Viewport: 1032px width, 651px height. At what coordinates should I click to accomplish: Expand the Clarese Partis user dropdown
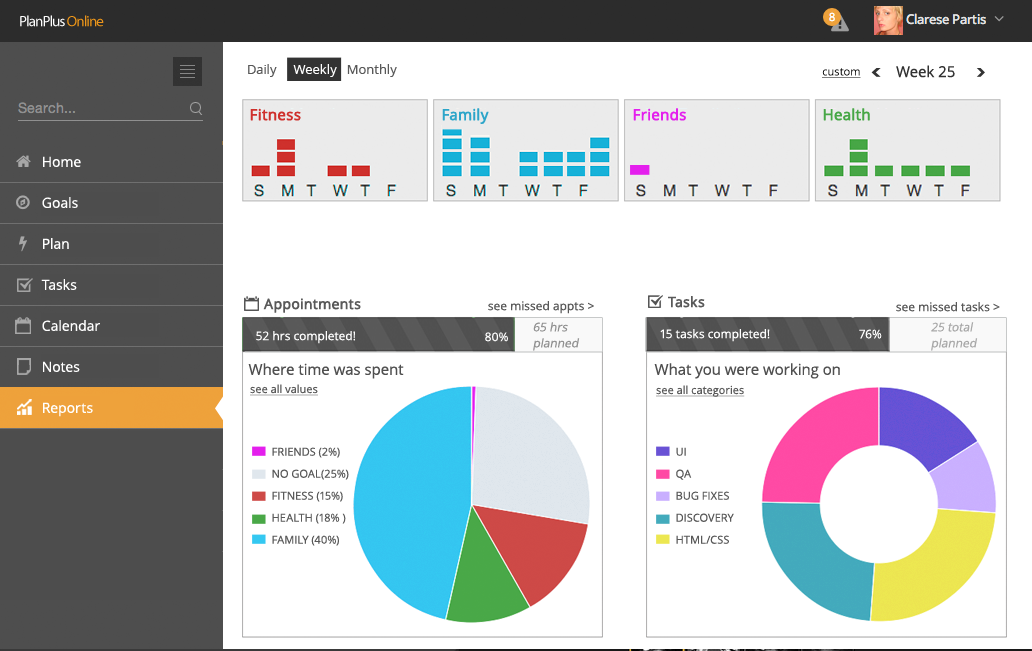click(x=998, y=19)
